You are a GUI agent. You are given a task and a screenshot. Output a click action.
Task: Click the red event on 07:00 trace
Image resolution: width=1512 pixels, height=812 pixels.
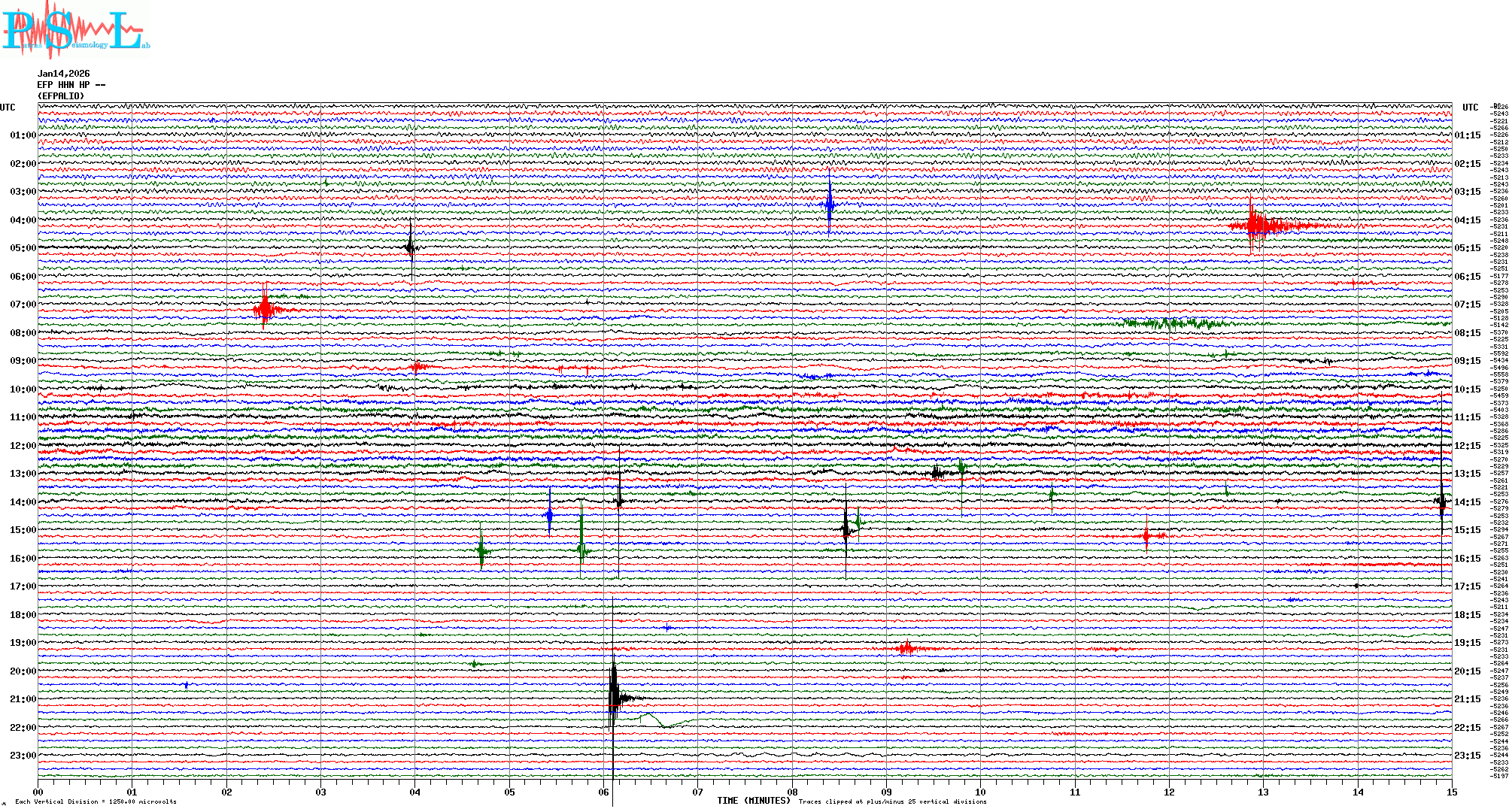click(265, 309)
